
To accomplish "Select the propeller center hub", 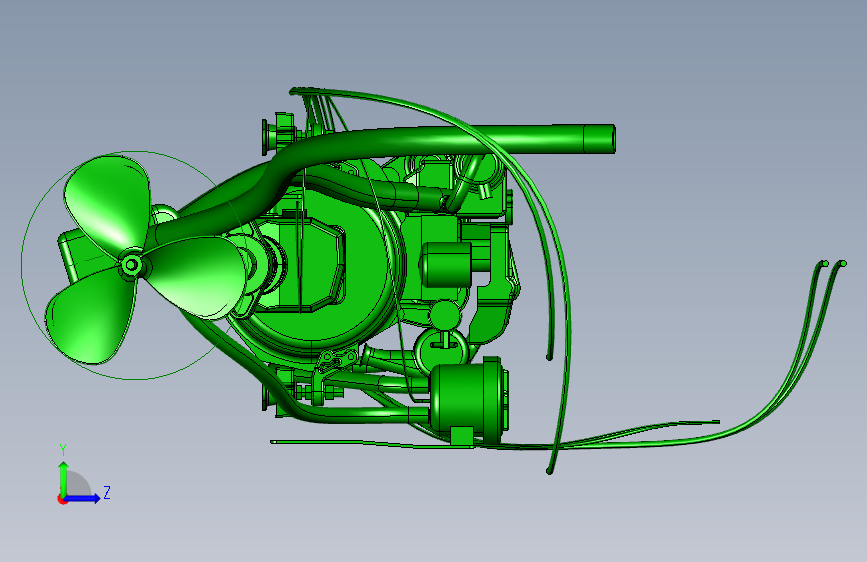I will (131, 265).
